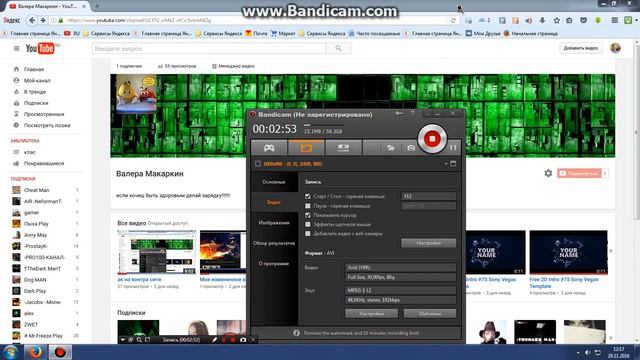The height and width of the screenshot is (360, 640).
Task: Click the channel avatar picture on banner
Action: pos(136,93)
